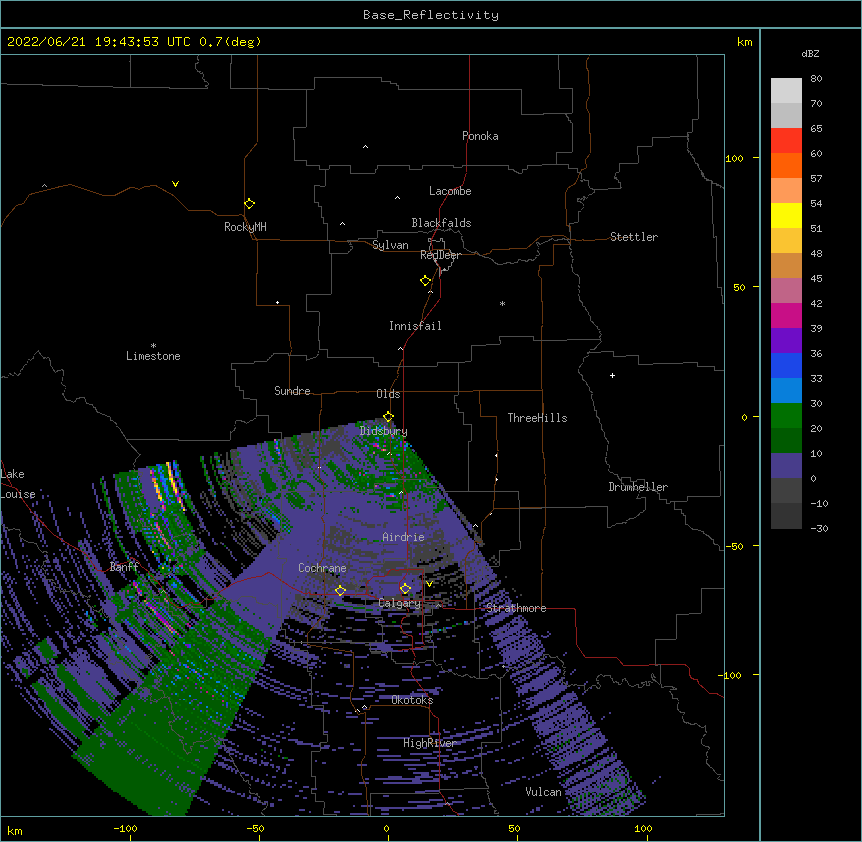Click the HighRiver label

click(430, 743)
